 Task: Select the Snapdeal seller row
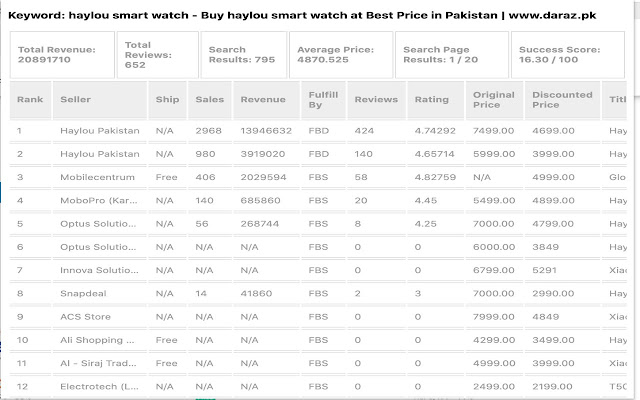[318, 293]
